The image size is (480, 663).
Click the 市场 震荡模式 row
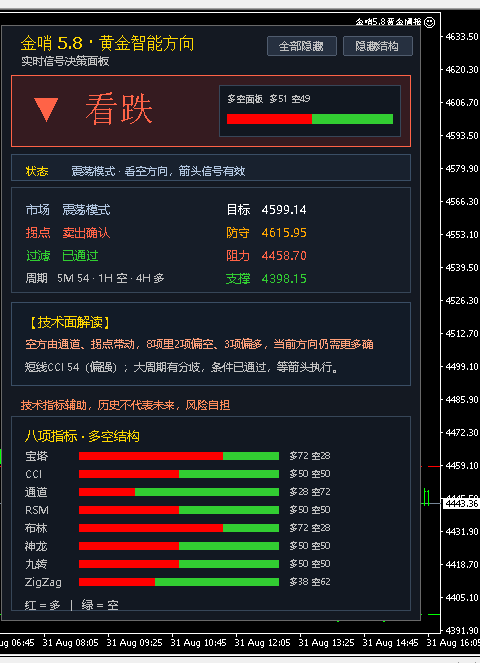[x=68, y=209]
